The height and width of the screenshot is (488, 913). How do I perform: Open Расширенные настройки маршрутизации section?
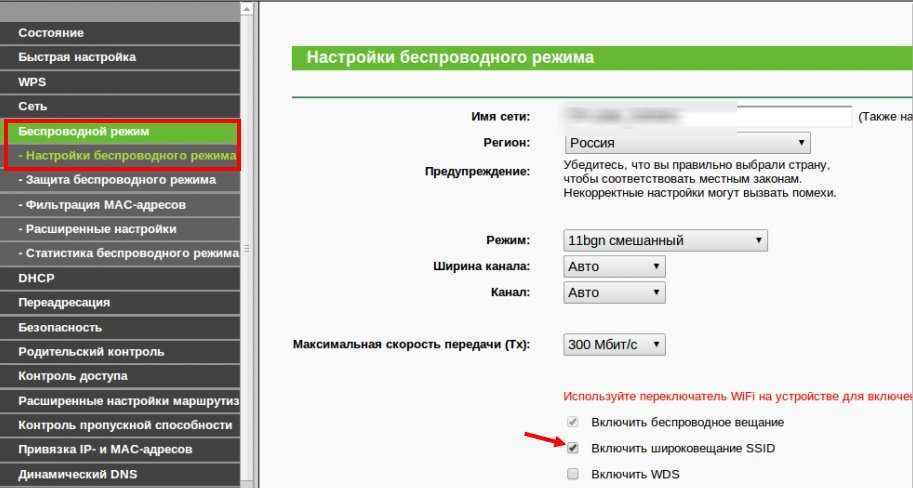click(x=119, y=401)
